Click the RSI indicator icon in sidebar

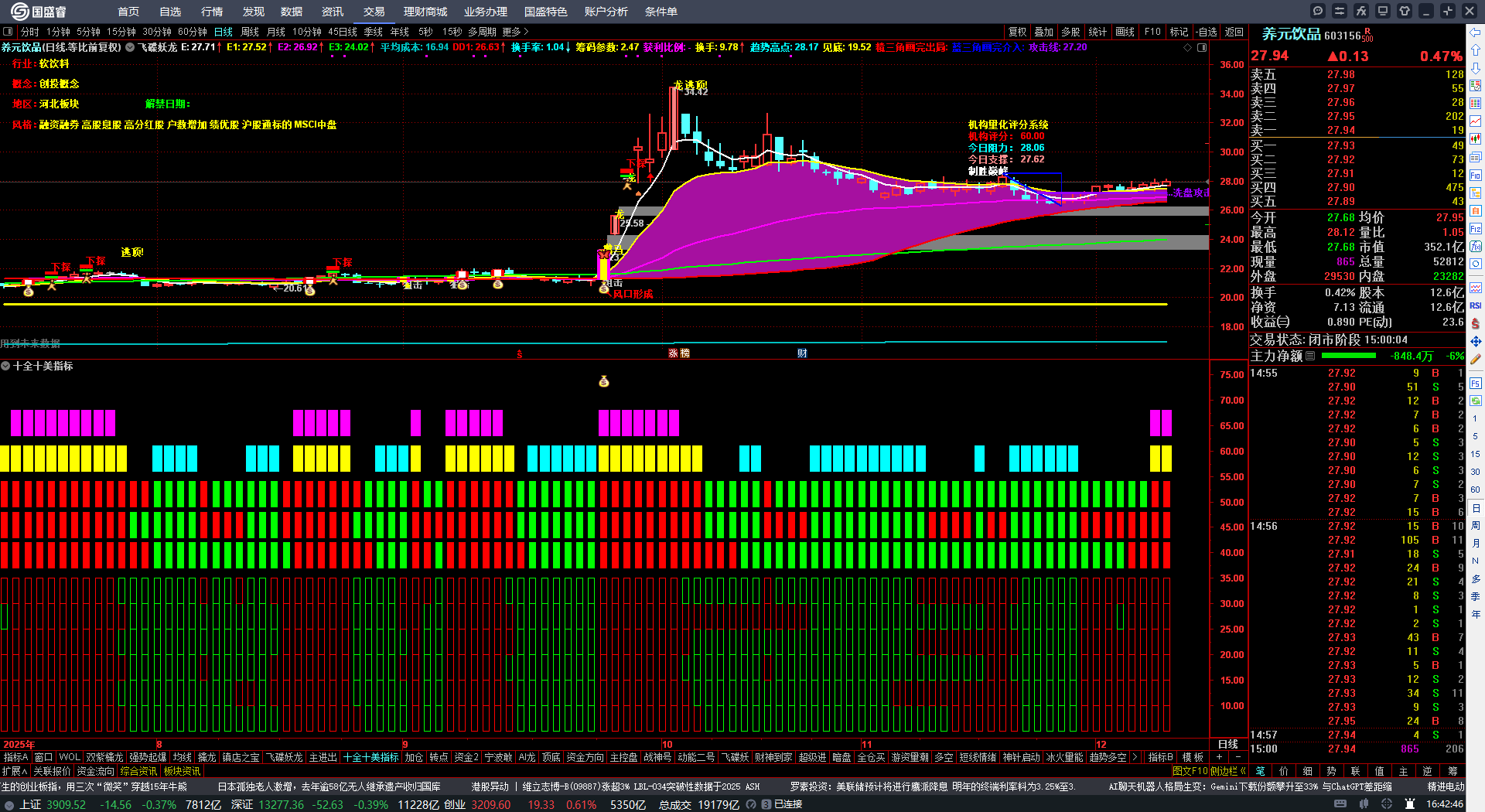coord(1476,305)
